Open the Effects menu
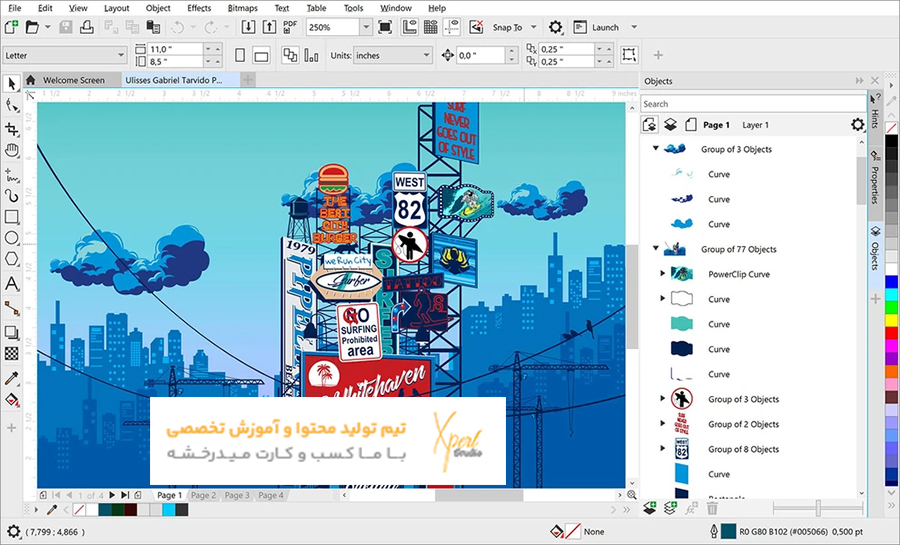The image size is (900, 545). pyautogui.click(x=199, y=8)
